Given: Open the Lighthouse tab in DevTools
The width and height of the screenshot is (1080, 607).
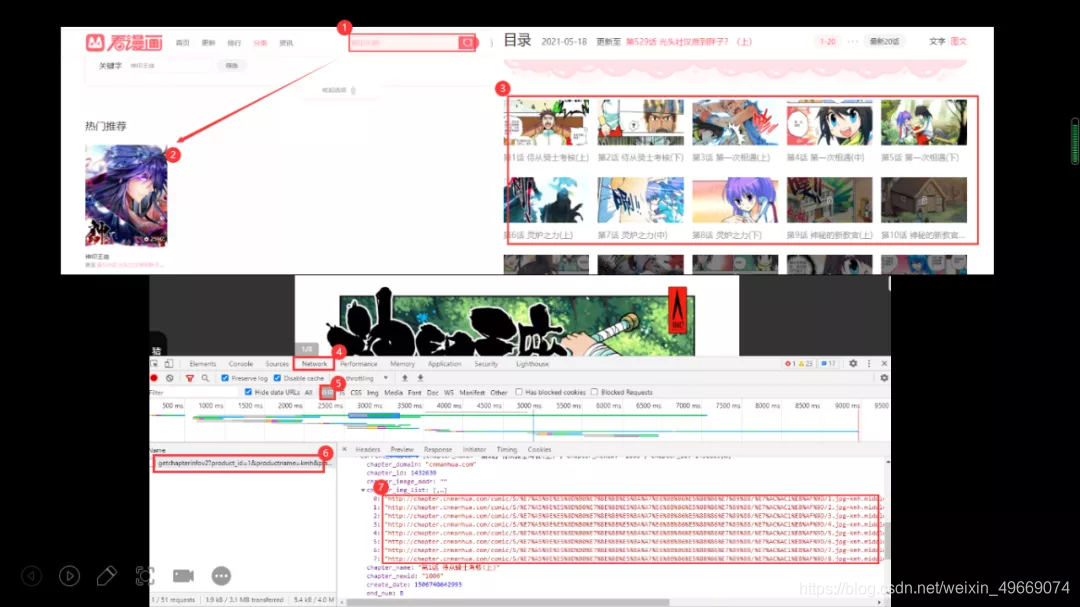Looking at the screenshot, I should click(532, 364).
